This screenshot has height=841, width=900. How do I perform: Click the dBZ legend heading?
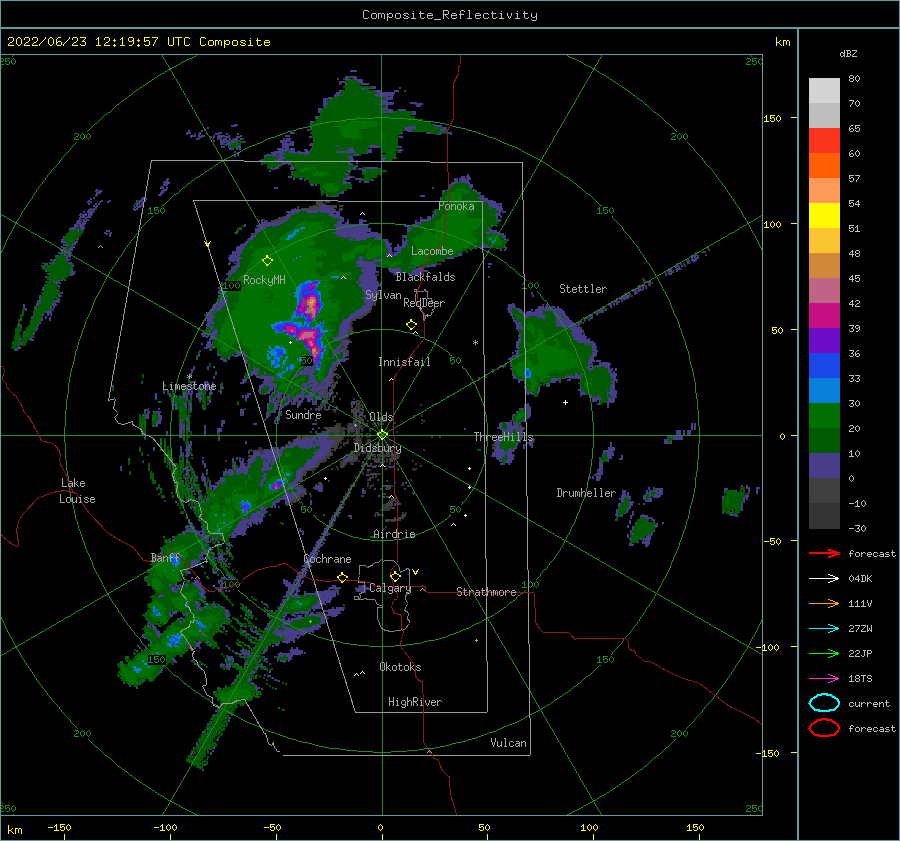point(848,53)
